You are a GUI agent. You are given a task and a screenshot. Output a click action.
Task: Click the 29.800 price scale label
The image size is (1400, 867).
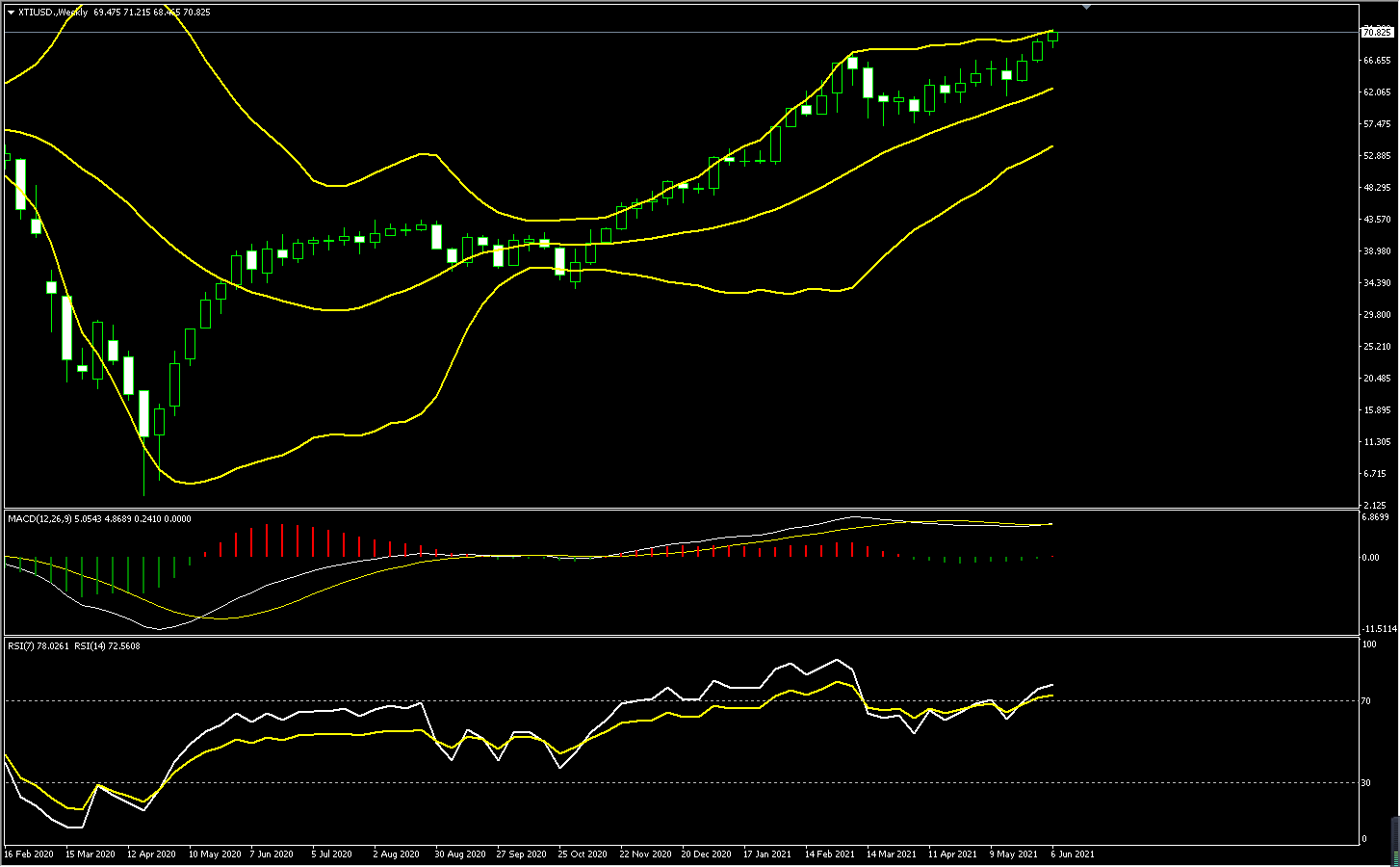pos(1377,315)
